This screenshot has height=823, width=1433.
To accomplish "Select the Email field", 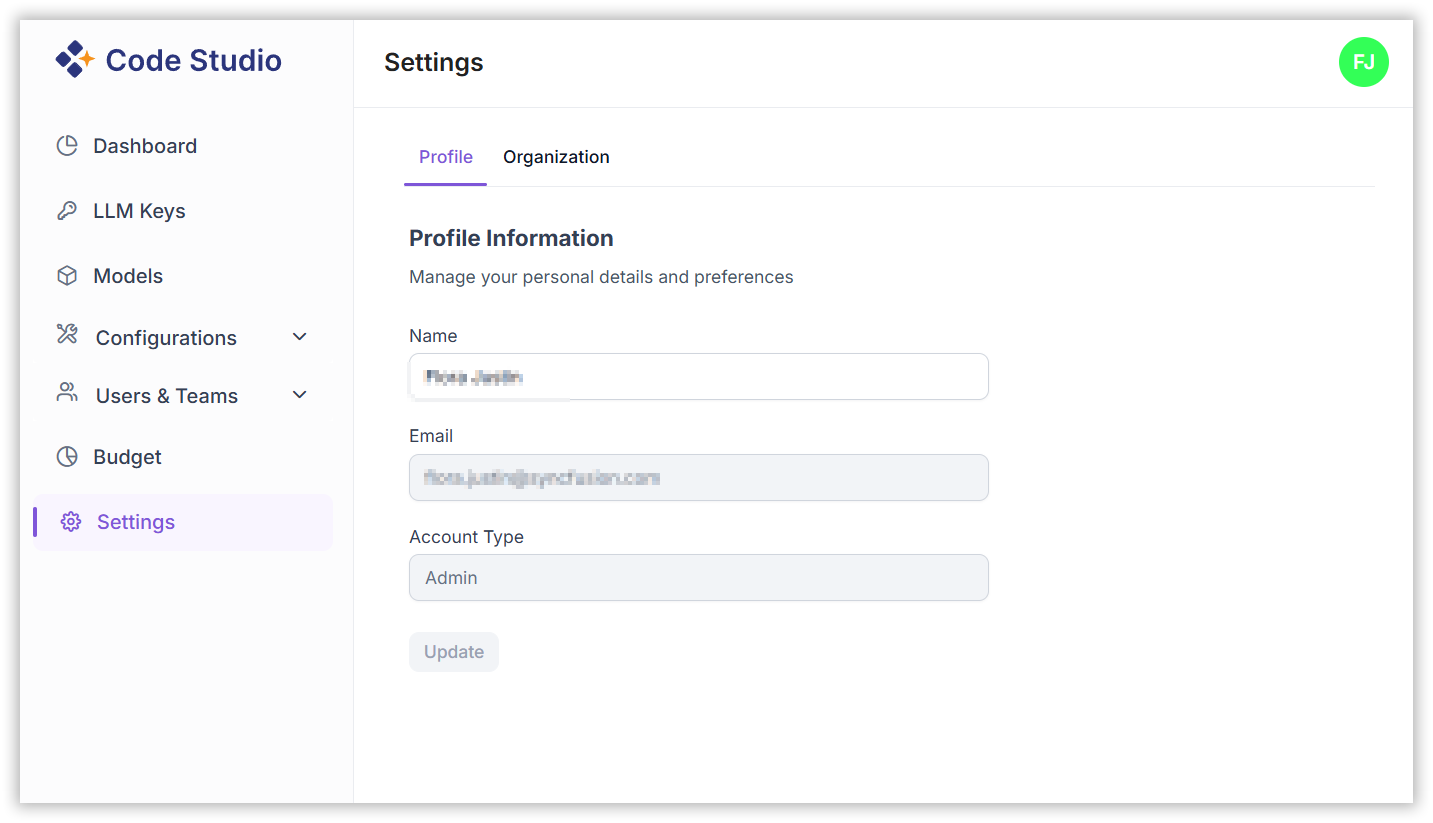I will [698, 477].
